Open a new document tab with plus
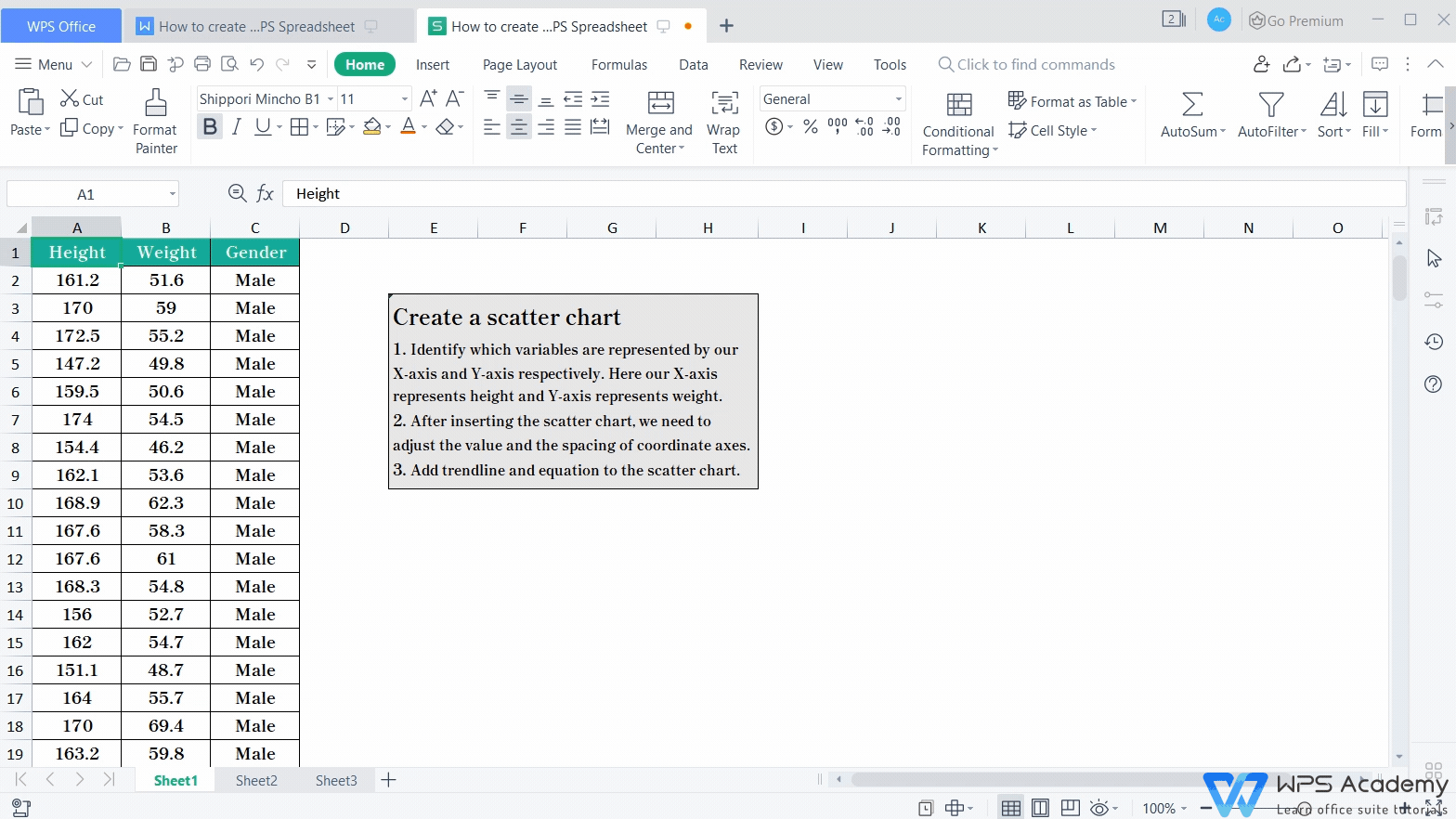1456x819 pixels. coord(726,26)
